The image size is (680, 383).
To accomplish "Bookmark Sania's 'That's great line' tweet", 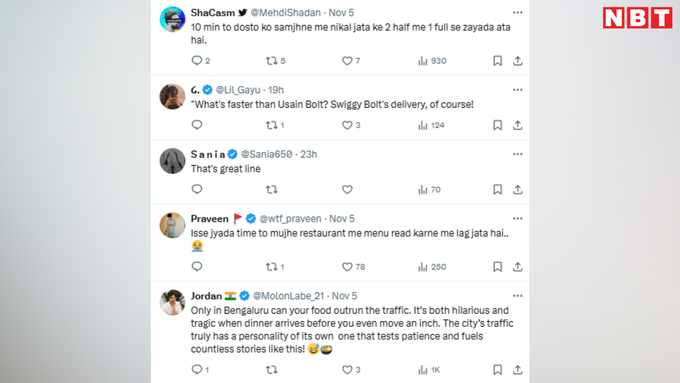I will (497, 190).
